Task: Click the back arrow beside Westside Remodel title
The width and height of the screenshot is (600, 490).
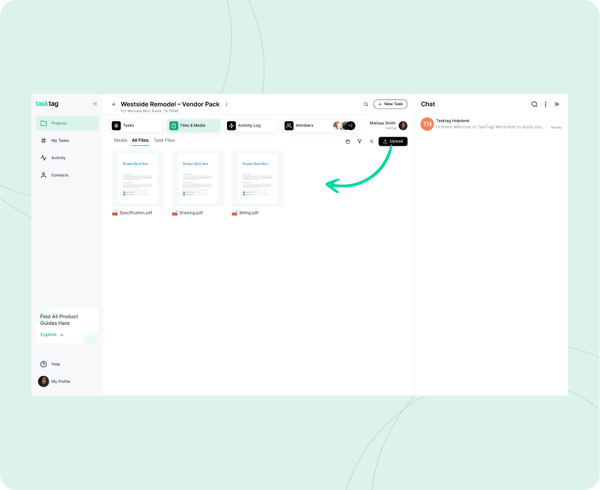Action: pyautogui.click(x=114, y=104)
